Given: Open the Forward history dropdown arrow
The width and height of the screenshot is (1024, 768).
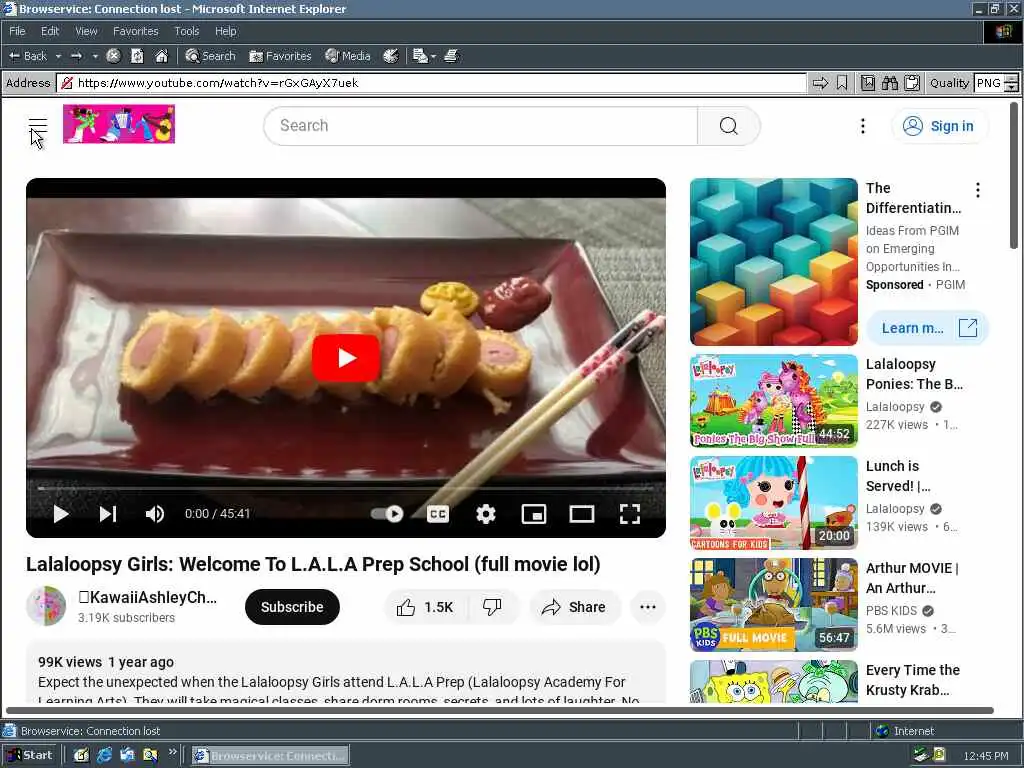Looking at the screenshot, I should tap(95, 56).
